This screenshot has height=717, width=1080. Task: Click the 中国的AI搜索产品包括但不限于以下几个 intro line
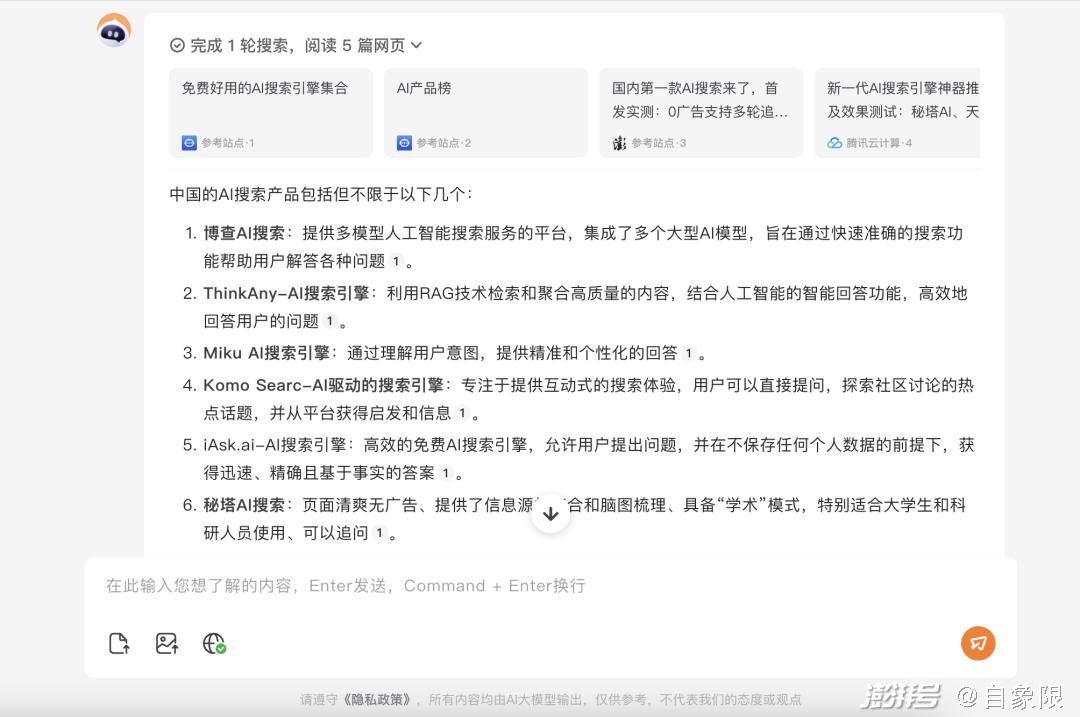(x=321, y=194)
